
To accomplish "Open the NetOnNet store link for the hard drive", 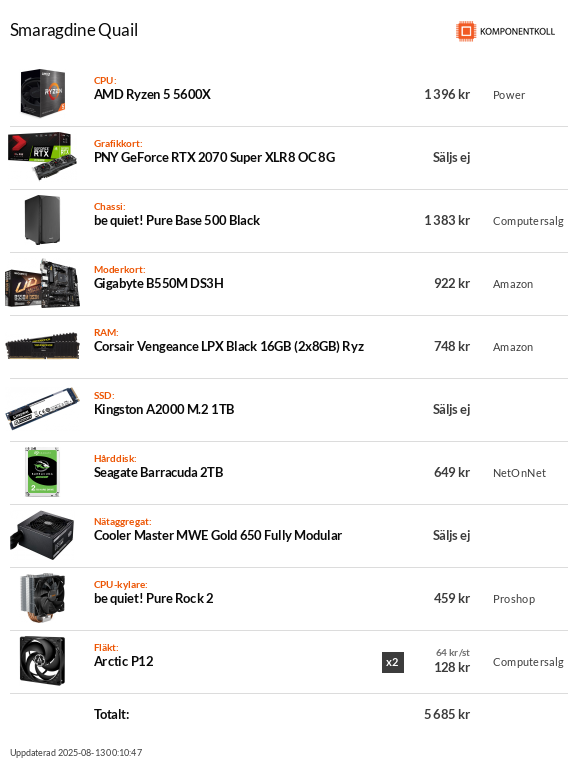I will [x=519, y=473].
